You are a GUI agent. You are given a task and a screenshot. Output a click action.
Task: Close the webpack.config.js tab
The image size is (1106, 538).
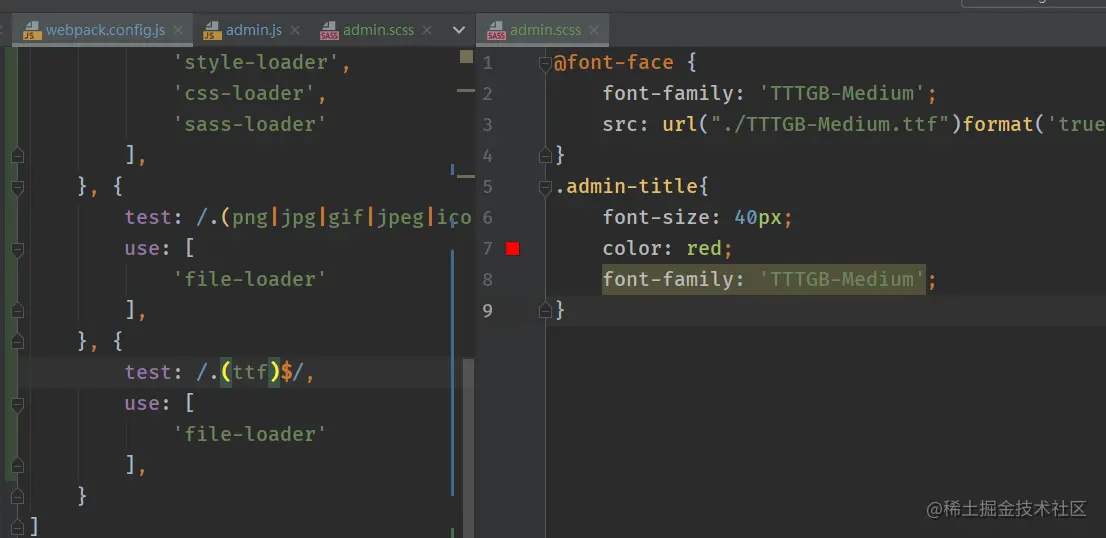click(x=178, y=30)
